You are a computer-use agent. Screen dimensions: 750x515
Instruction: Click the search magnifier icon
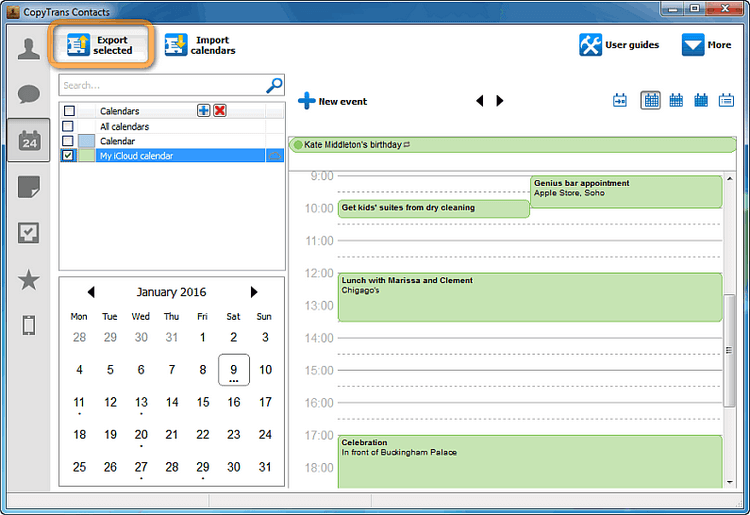pyautogui.click(x=274, y=86)
